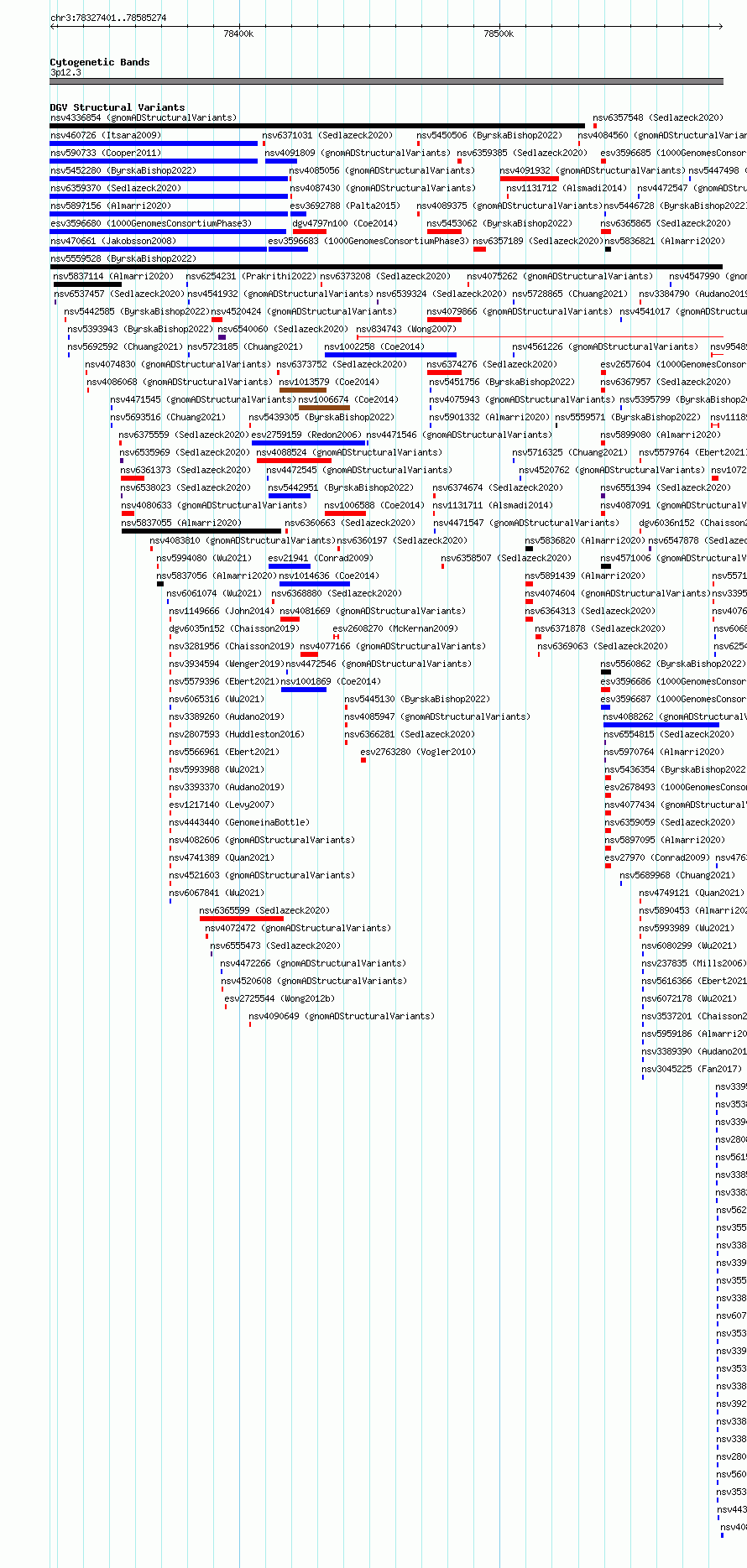The image size is (747, 1568).
Task: Open nsv1131712 (Alsmadi2014) variant
Action: pyautogui.click(x=567, y=188)
